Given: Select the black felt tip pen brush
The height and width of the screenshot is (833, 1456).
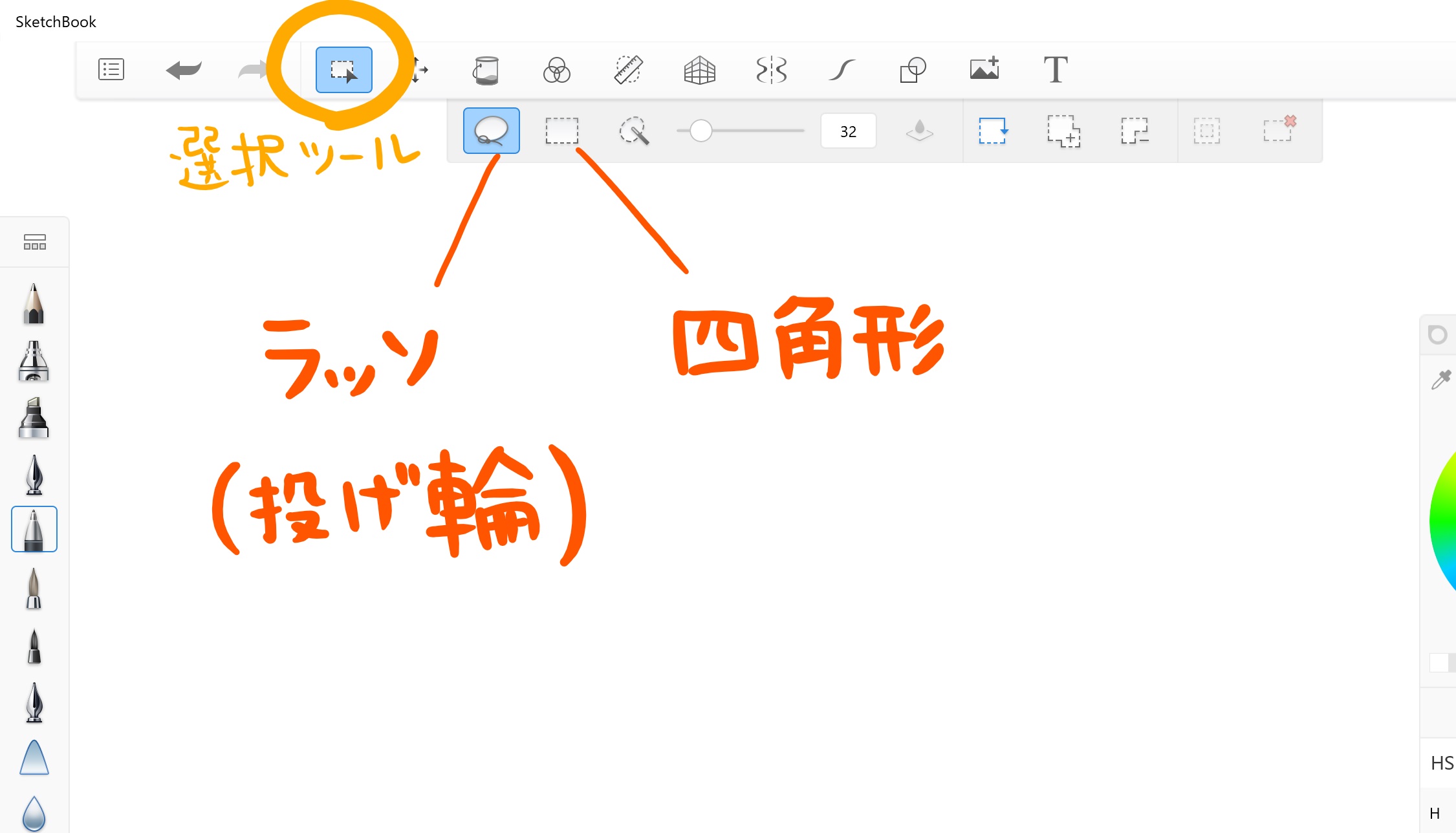Looking at the screenshot, I should pos(34,646).
